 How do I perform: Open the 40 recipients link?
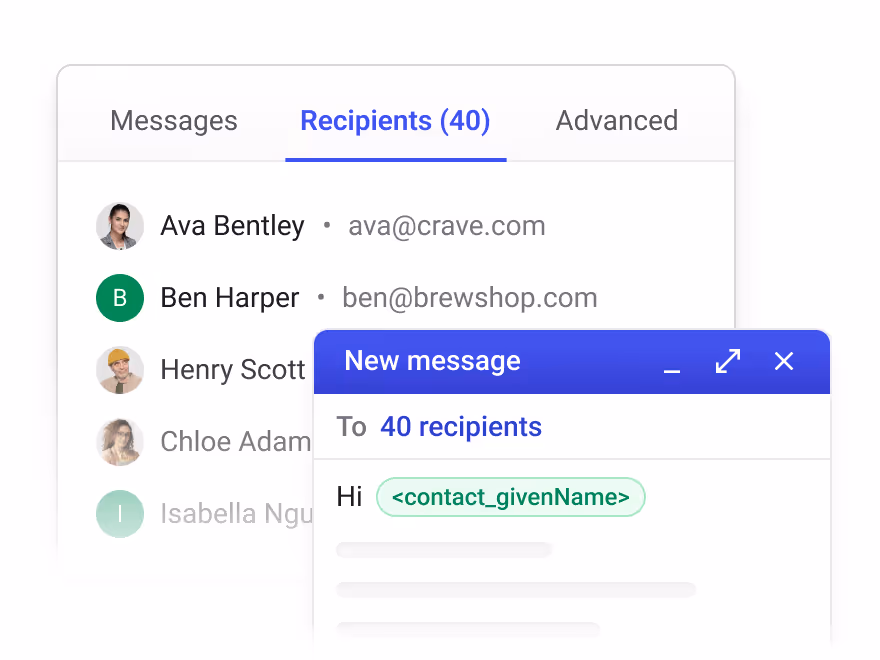(x=461, y=427)
